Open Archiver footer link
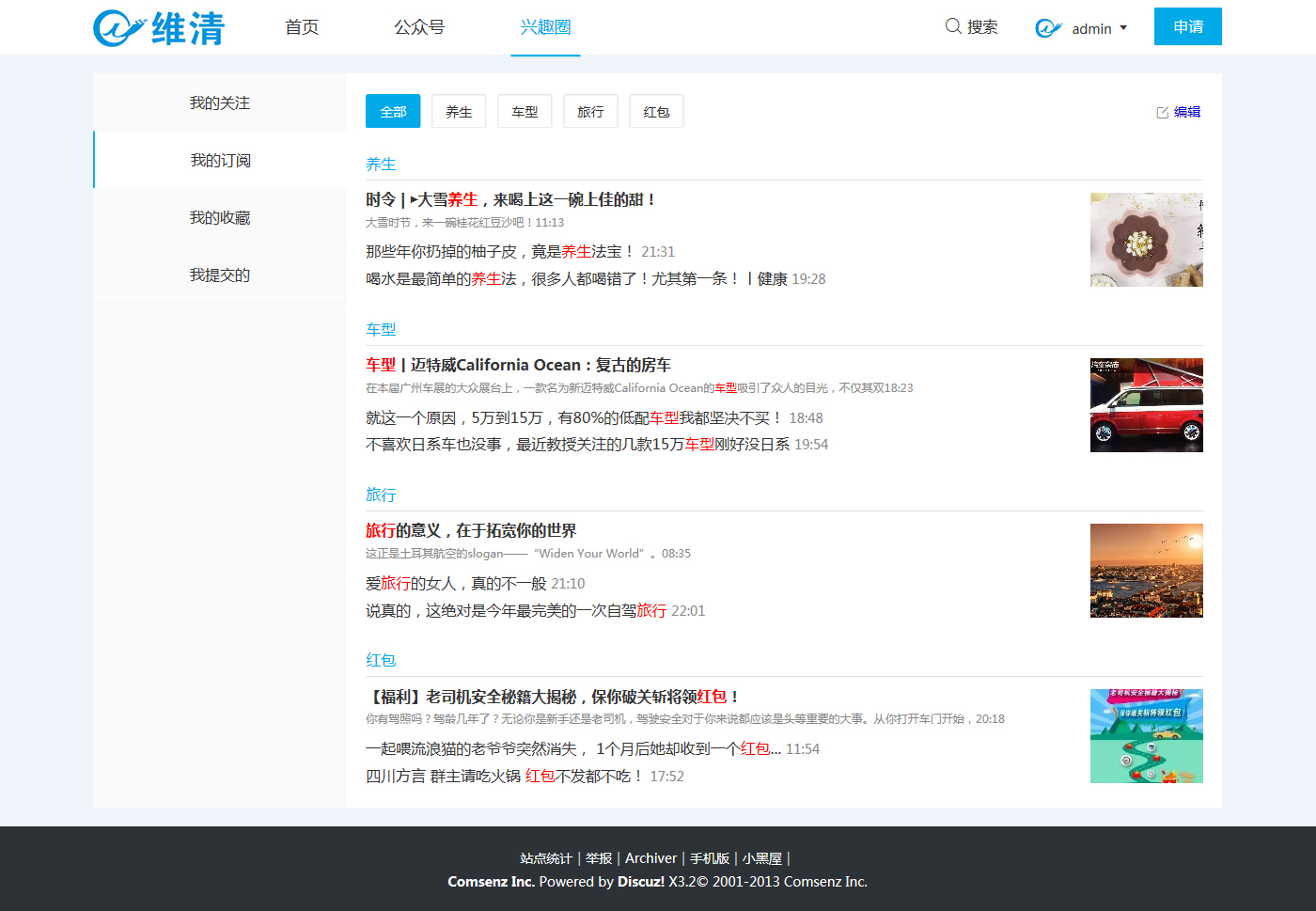 [x=650, y=858]
